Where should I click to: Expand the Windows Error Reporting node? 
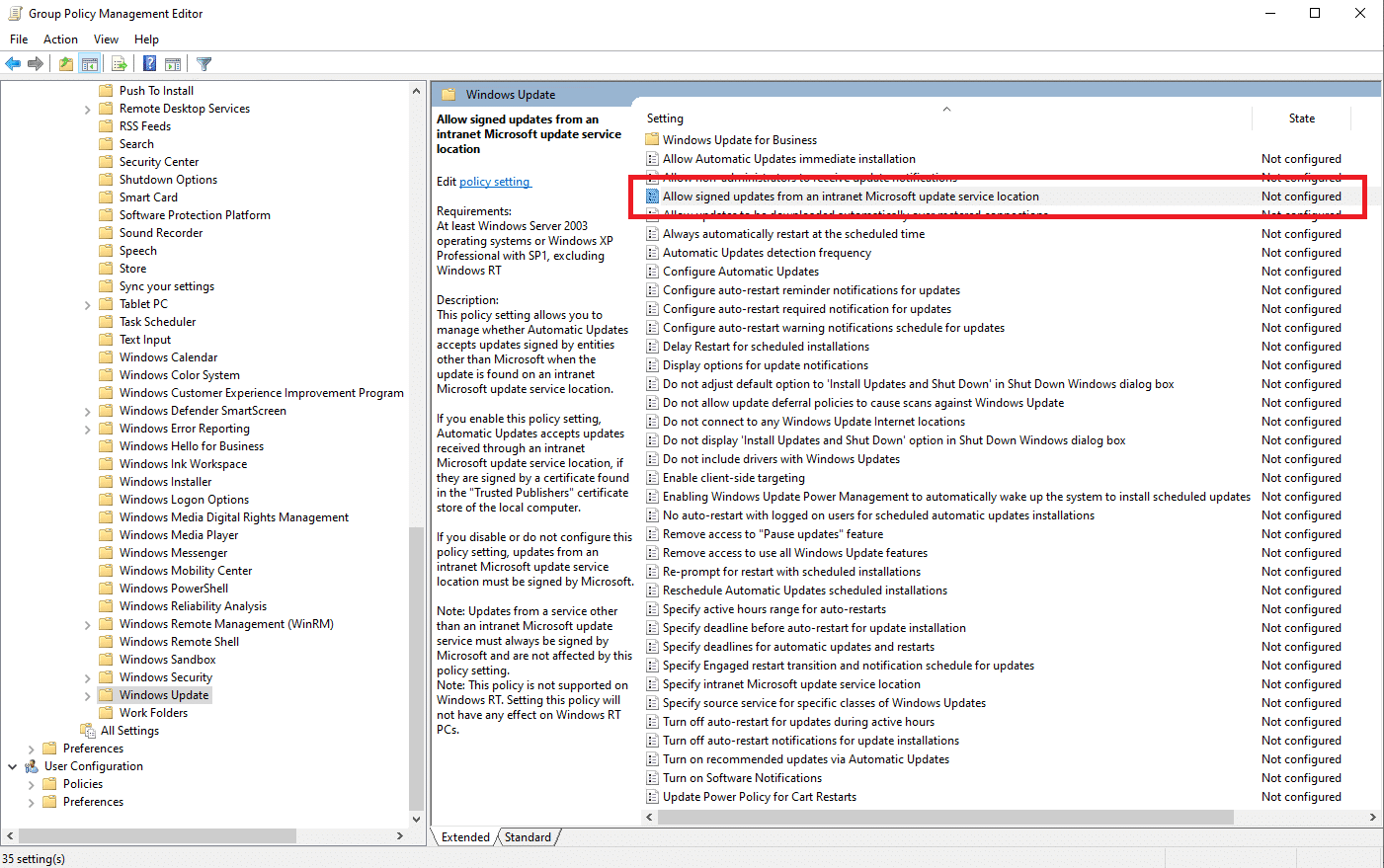pyautogui.click(x=88, y=429)
